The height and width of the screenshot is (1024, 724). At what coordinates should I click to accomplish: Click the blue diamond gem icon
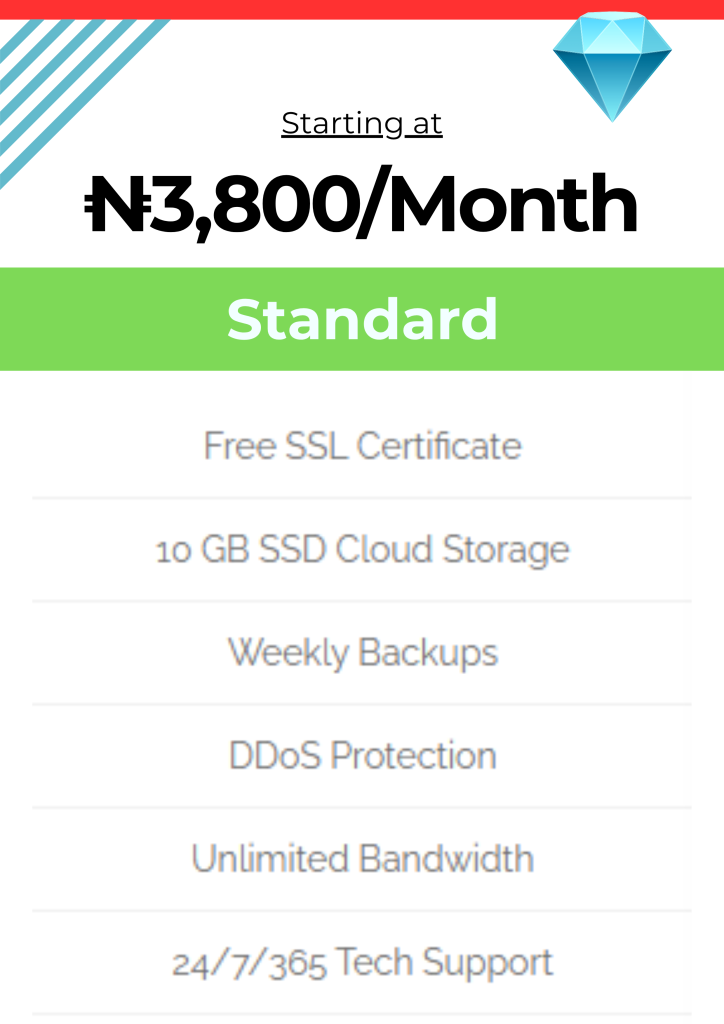click(x=612, y=65)
